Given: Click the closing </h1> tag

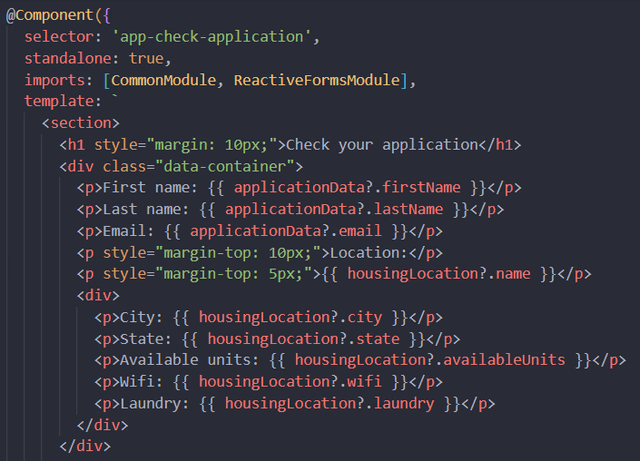Looking at the screenshot, I should click(500, 145).
